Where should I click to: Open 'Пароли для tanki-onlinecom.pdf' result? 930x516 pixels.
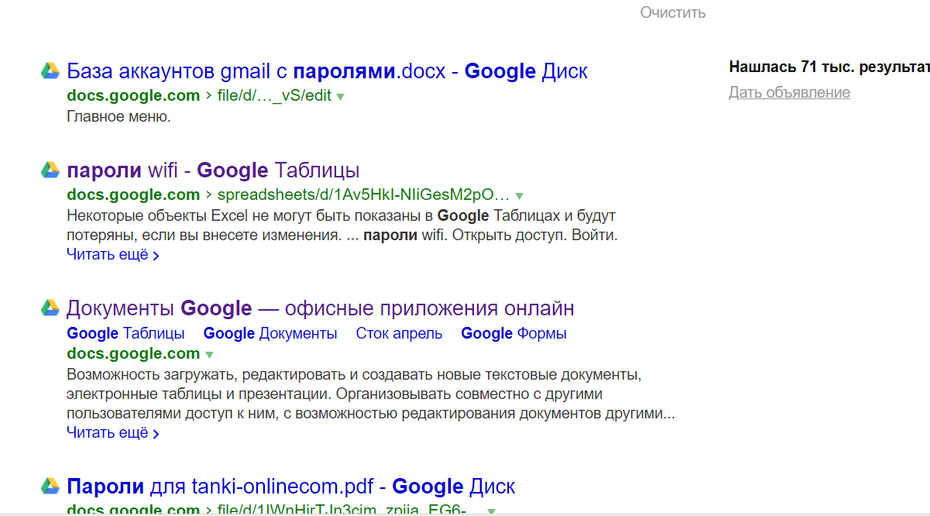(291, 486)
